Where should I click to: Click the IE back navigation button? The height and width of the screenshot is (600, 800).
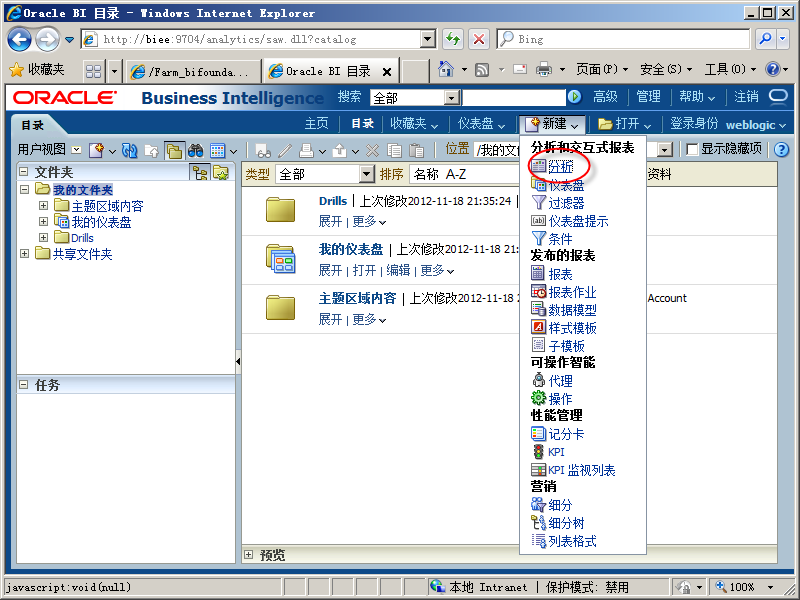19,39
